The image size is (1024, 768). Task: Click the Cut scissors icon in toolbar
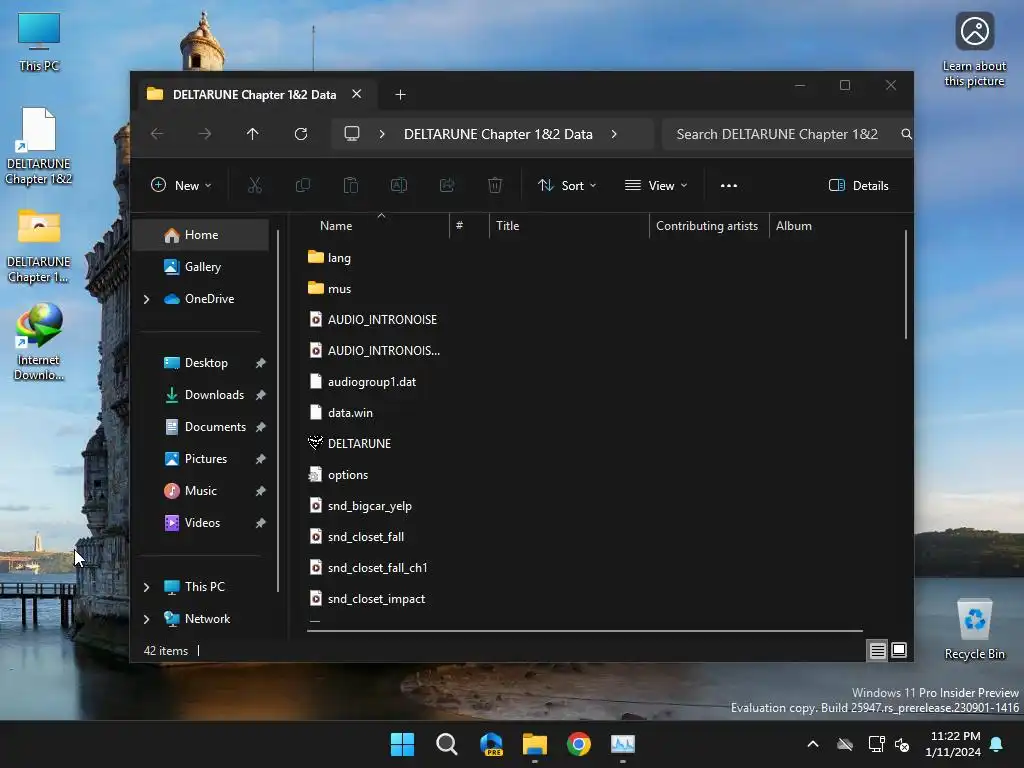tap(255, 185)
